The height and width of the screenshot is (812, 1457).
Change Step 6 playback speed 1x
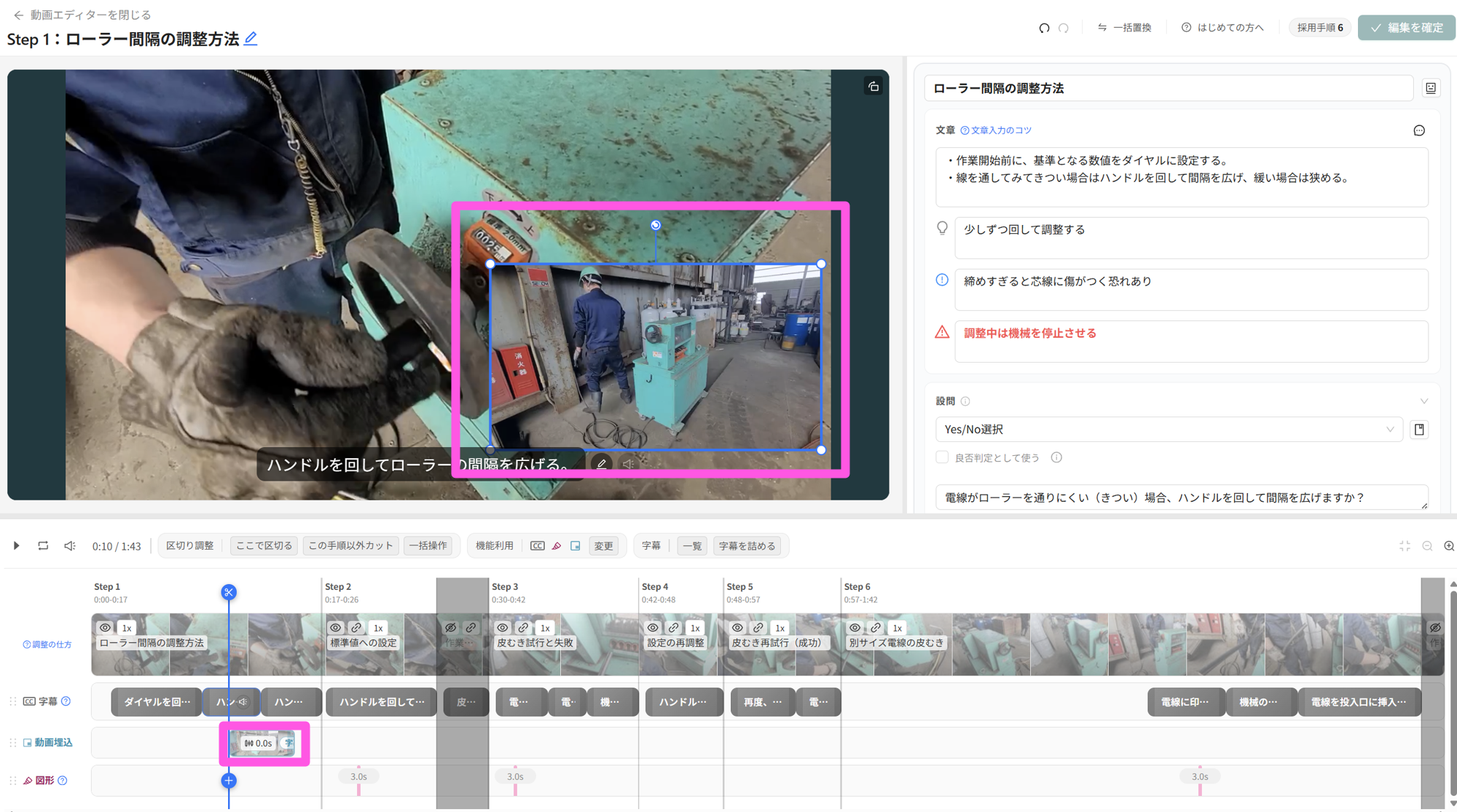[898, 628]
